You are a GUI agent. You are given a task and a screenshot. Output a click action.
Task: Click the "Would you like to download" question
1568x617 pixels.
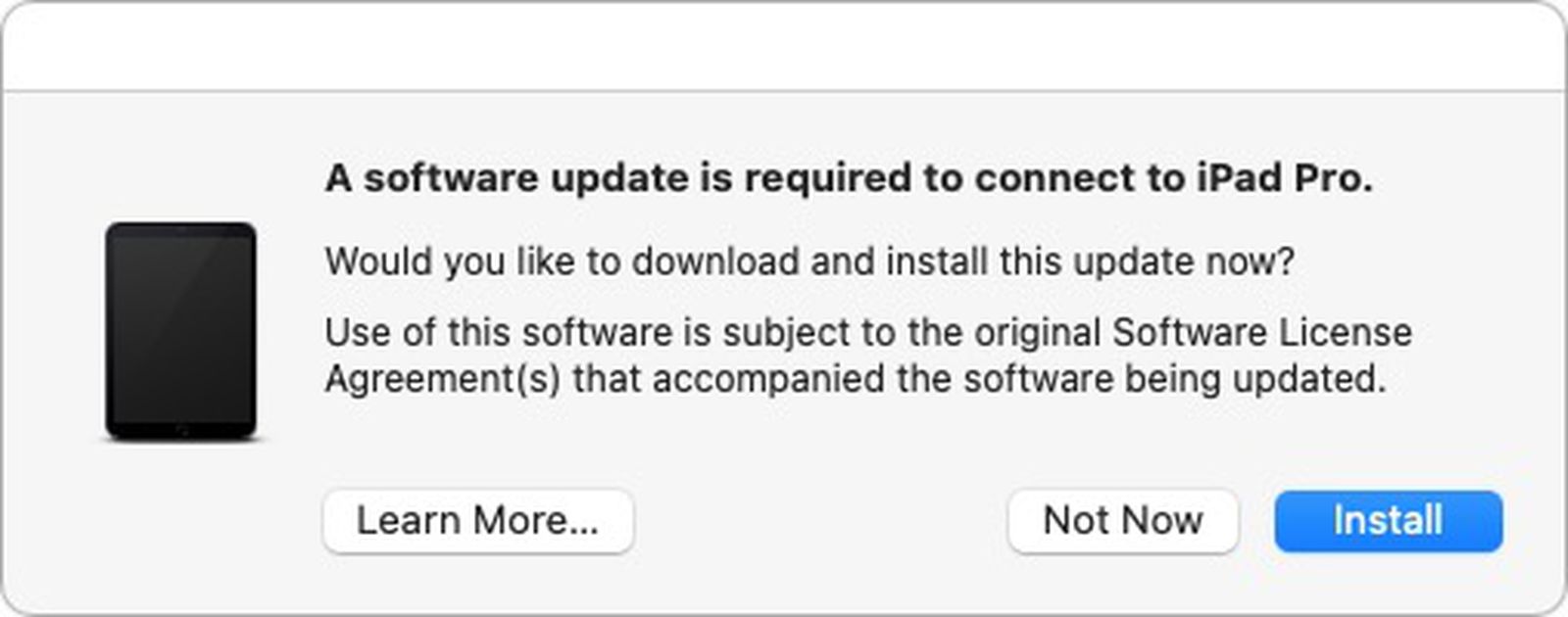pyautogui.click(x=808, y=261)
